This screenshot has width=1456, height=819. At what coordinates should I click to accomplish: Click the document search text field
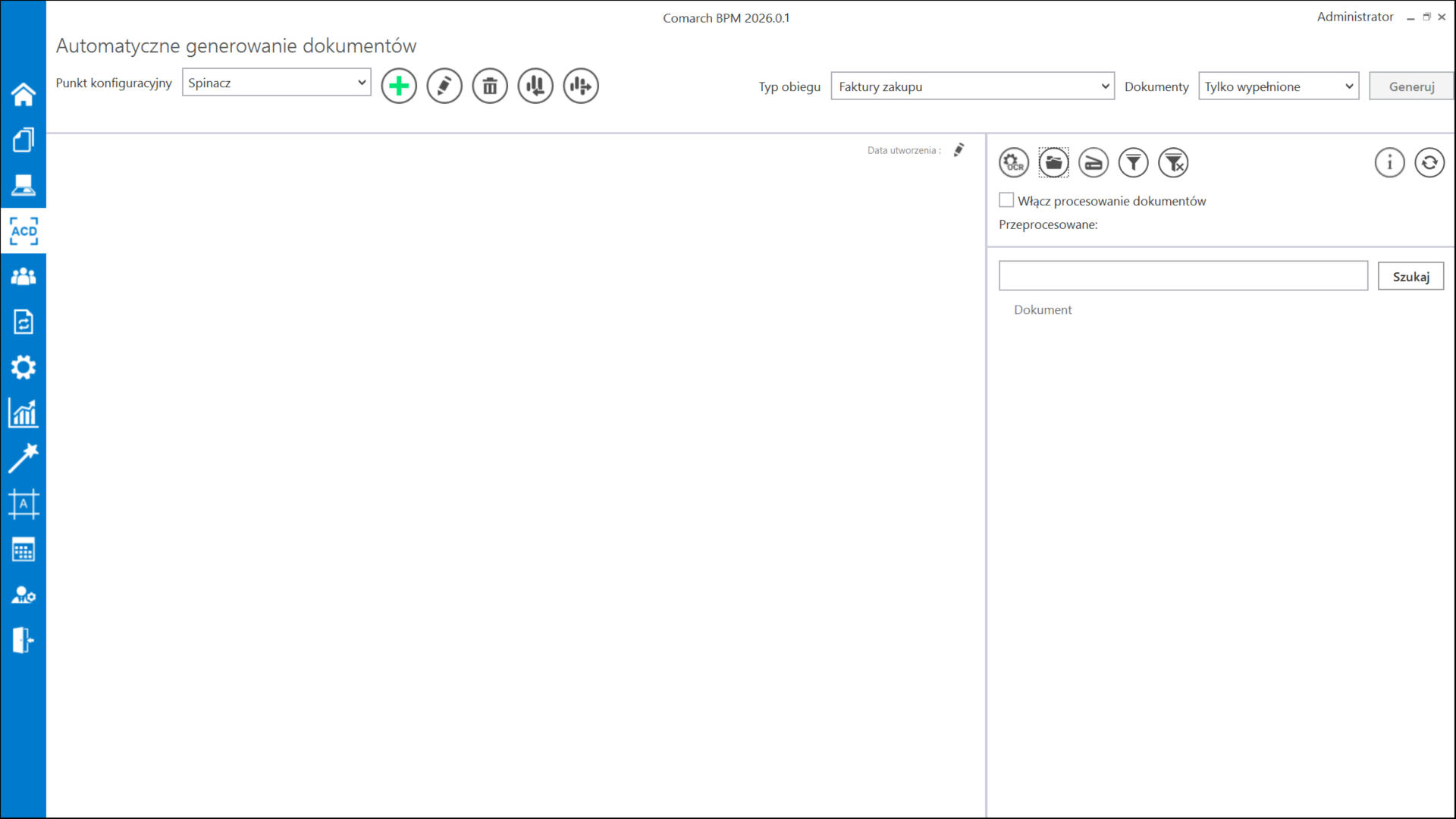point(1183,276)
